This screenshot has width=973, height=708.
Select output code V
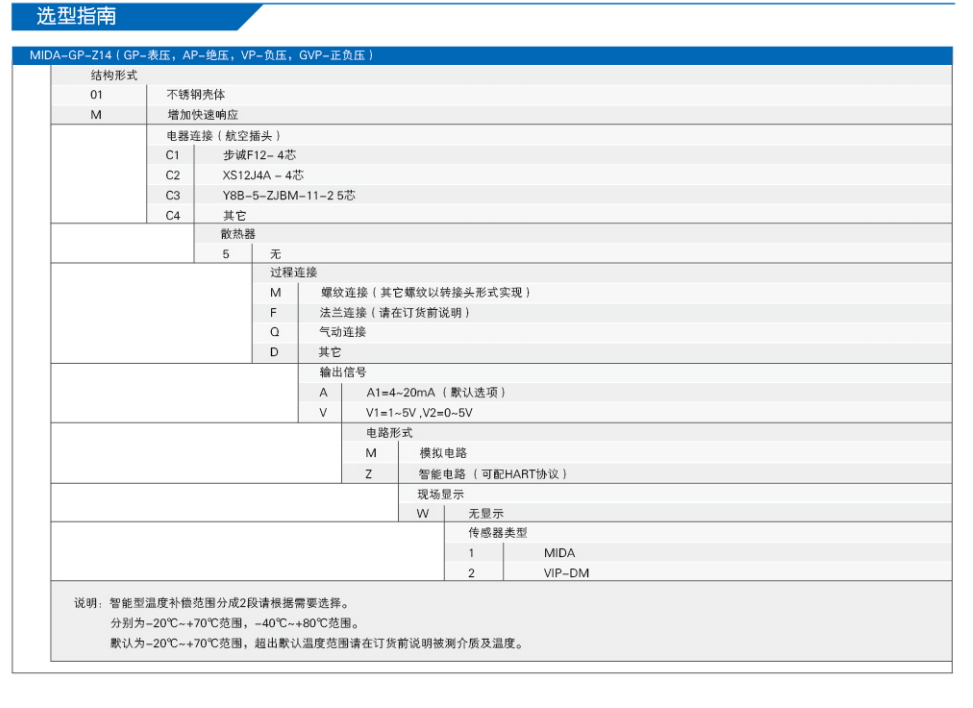(323, 413)
